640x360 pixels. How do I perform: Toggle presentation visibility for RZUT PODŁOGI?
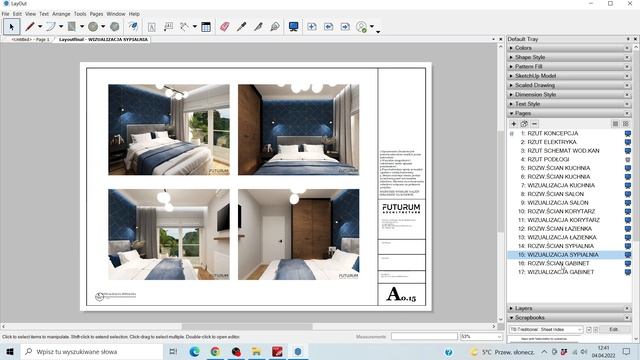click(x=628, y=160)
